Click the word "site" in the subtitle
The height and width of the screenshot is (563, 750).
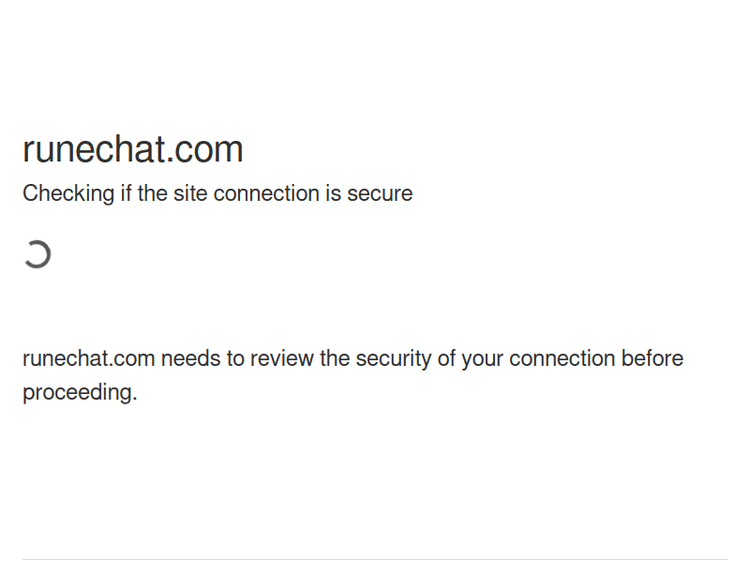tap(190, 194)
